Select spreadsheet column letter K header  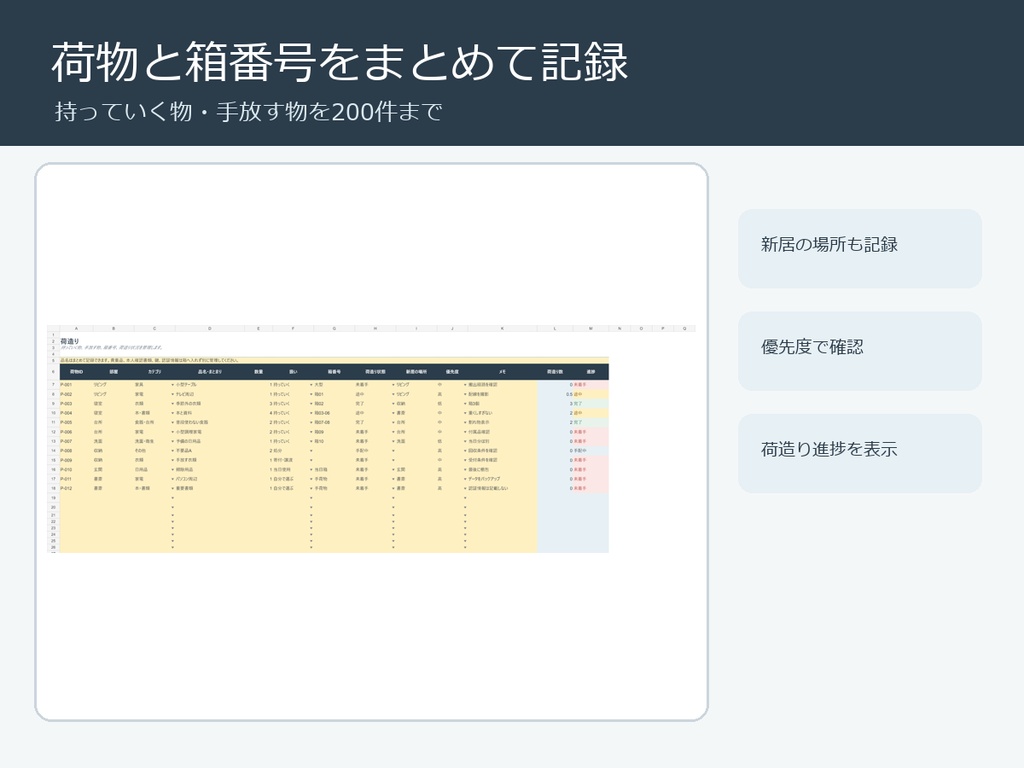click(502, 328)
